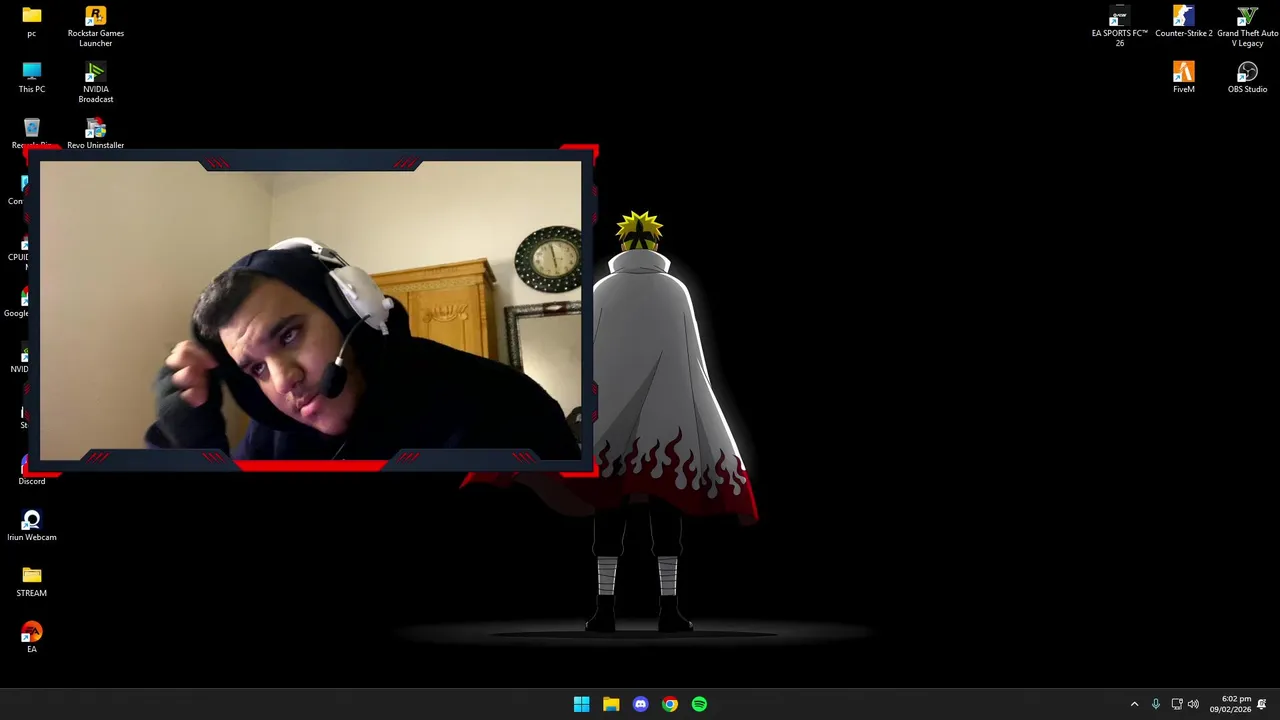Viewport: 1280px width, 720px height.
Task: Open the STREAM folder
Action: pyautogui.click(x=31, y=582)
